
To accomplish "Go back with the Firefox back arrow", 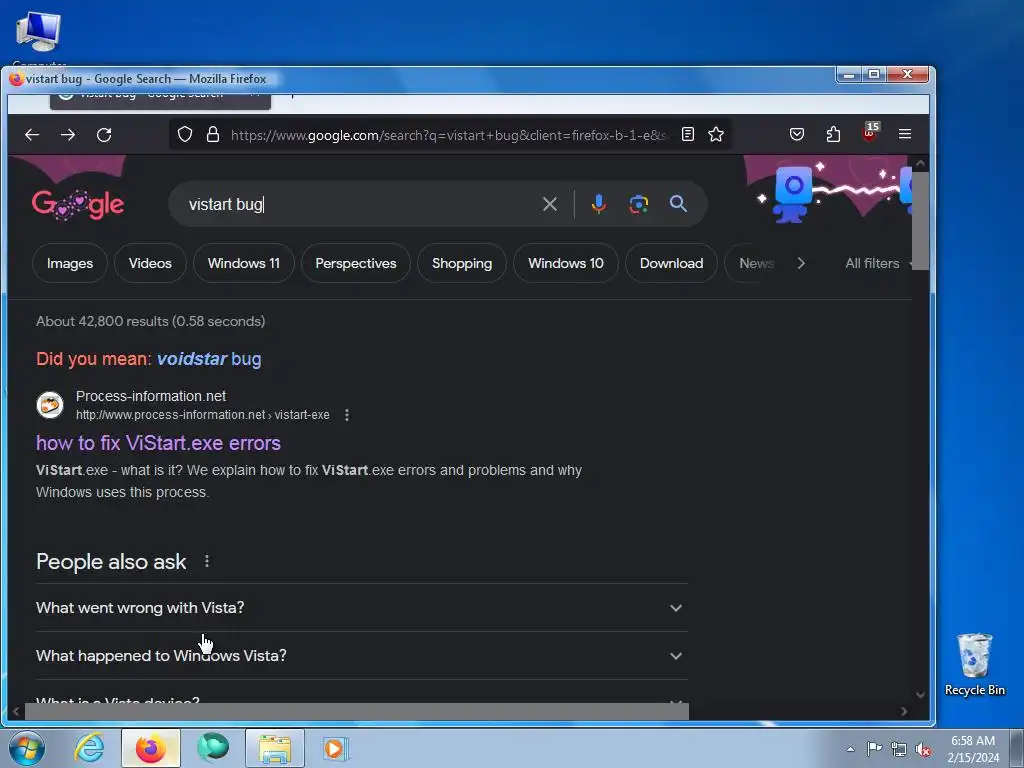I will pyautogui.click(x=32, y=135).
